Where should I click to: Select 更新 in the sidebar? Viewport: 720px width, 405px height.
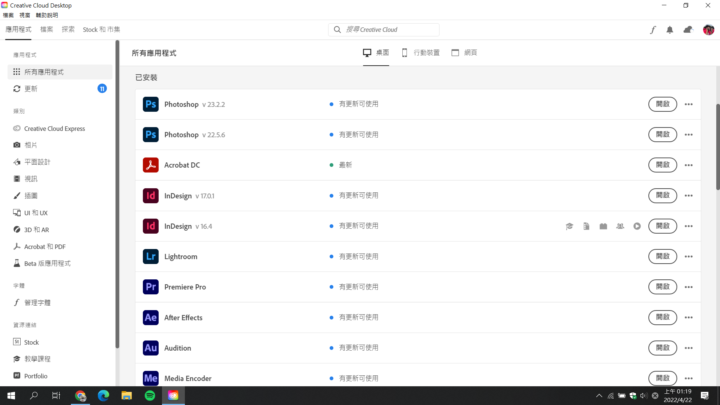click(31, 89)
